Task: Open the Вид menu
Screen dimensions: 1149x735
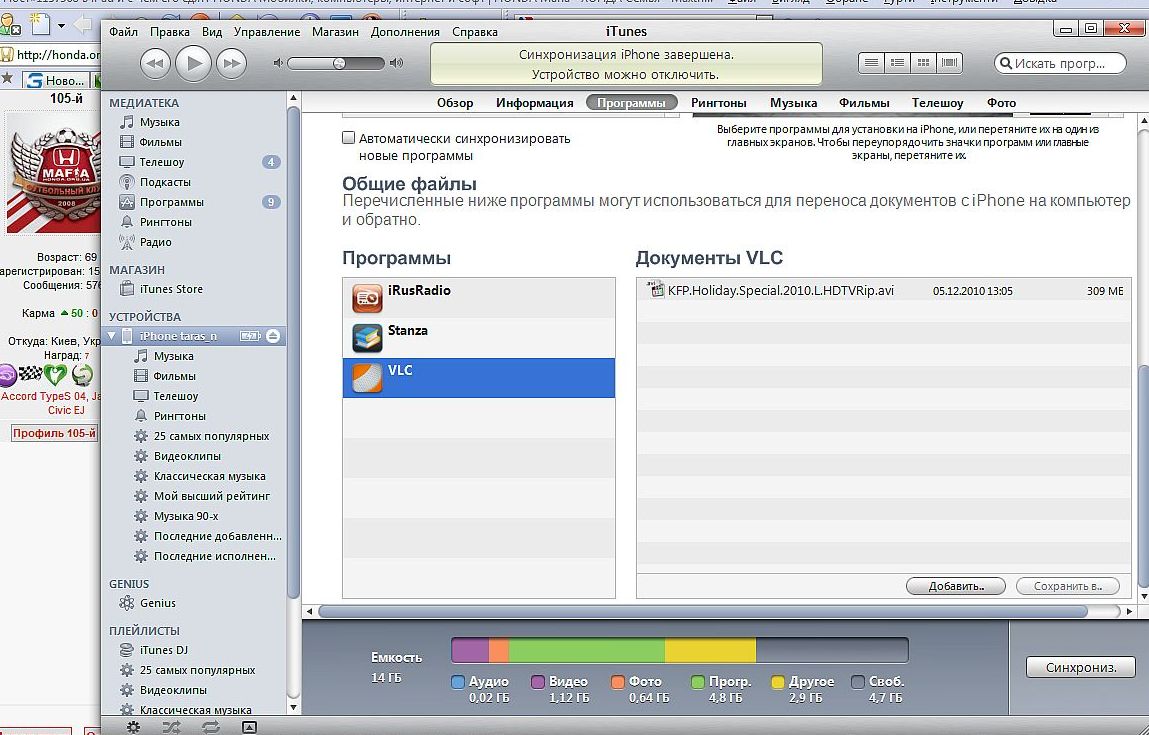Action: coord(212,32)
